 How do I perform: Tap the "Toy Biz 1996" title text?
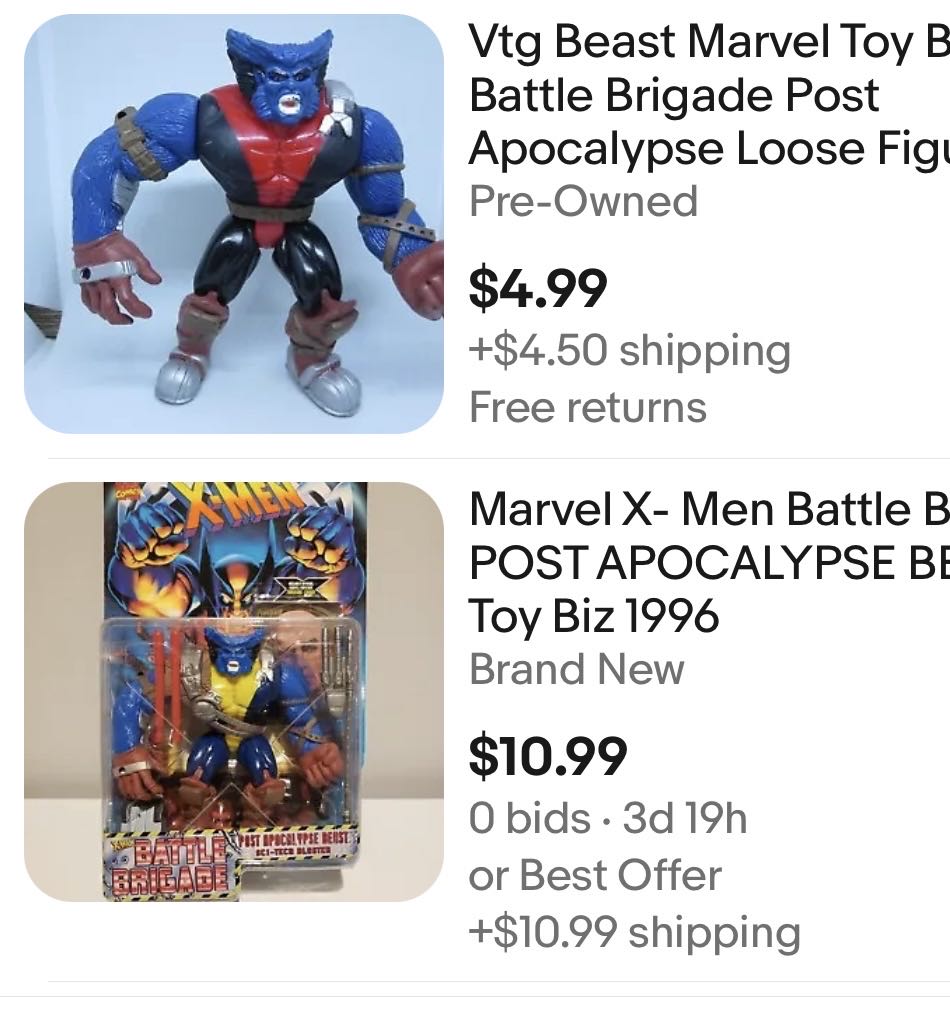[x=594, y=616]
